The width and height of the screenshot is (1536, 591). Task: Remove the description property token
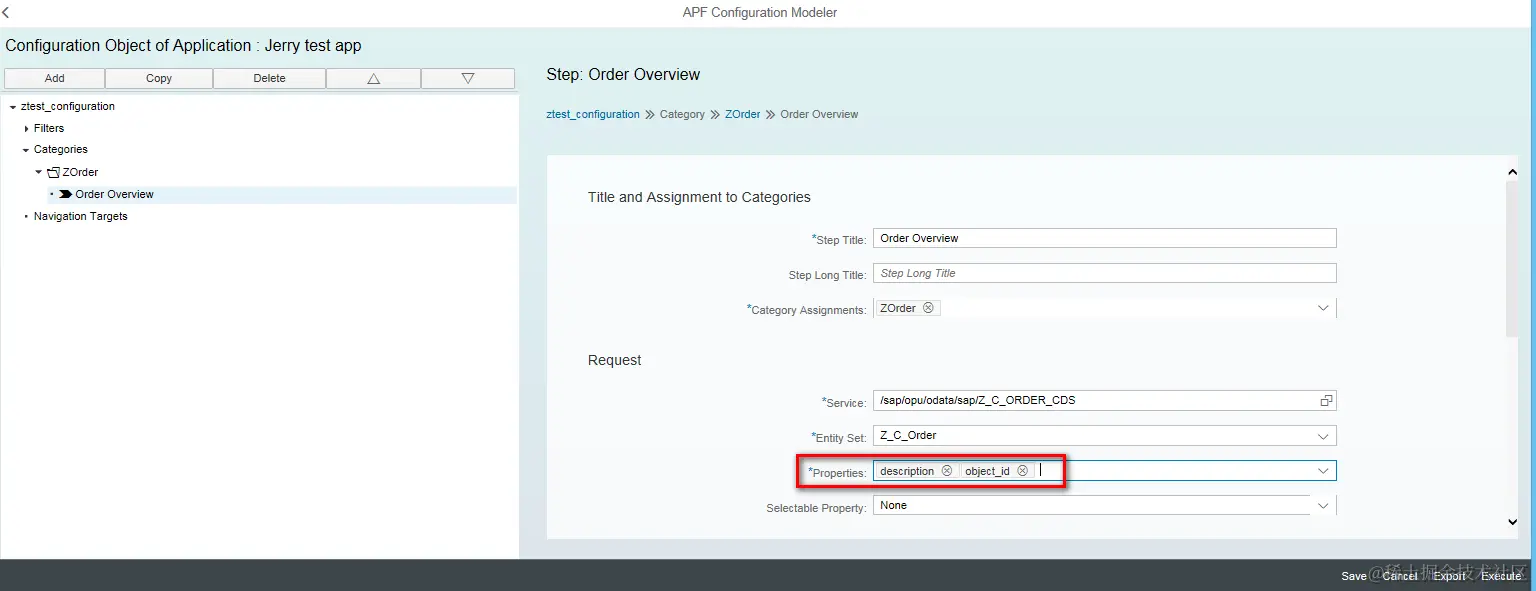(946, 471)
